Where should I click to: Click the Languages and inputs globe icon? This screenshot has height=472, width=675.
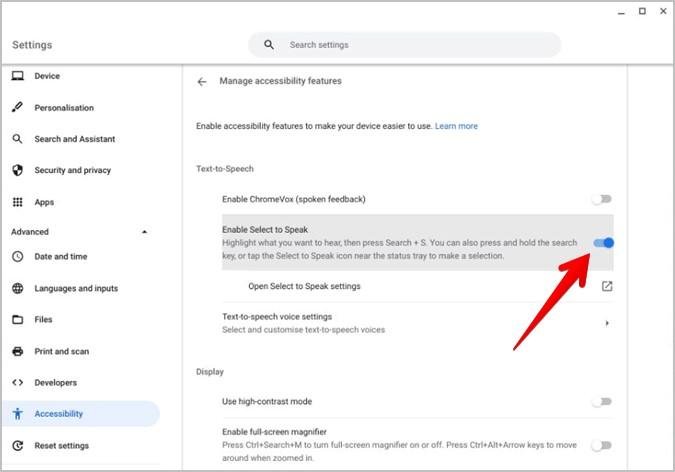[17, 289]
